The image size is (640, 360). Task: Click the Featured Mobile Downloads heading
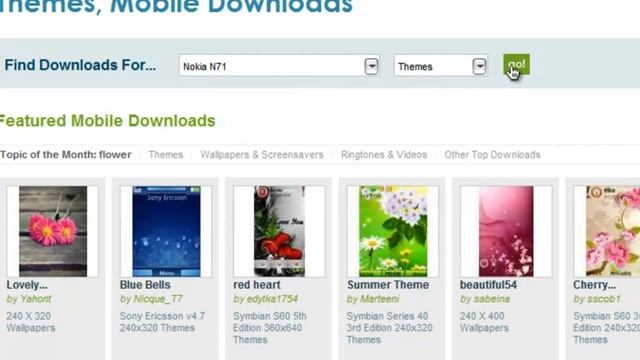point(107,121)
